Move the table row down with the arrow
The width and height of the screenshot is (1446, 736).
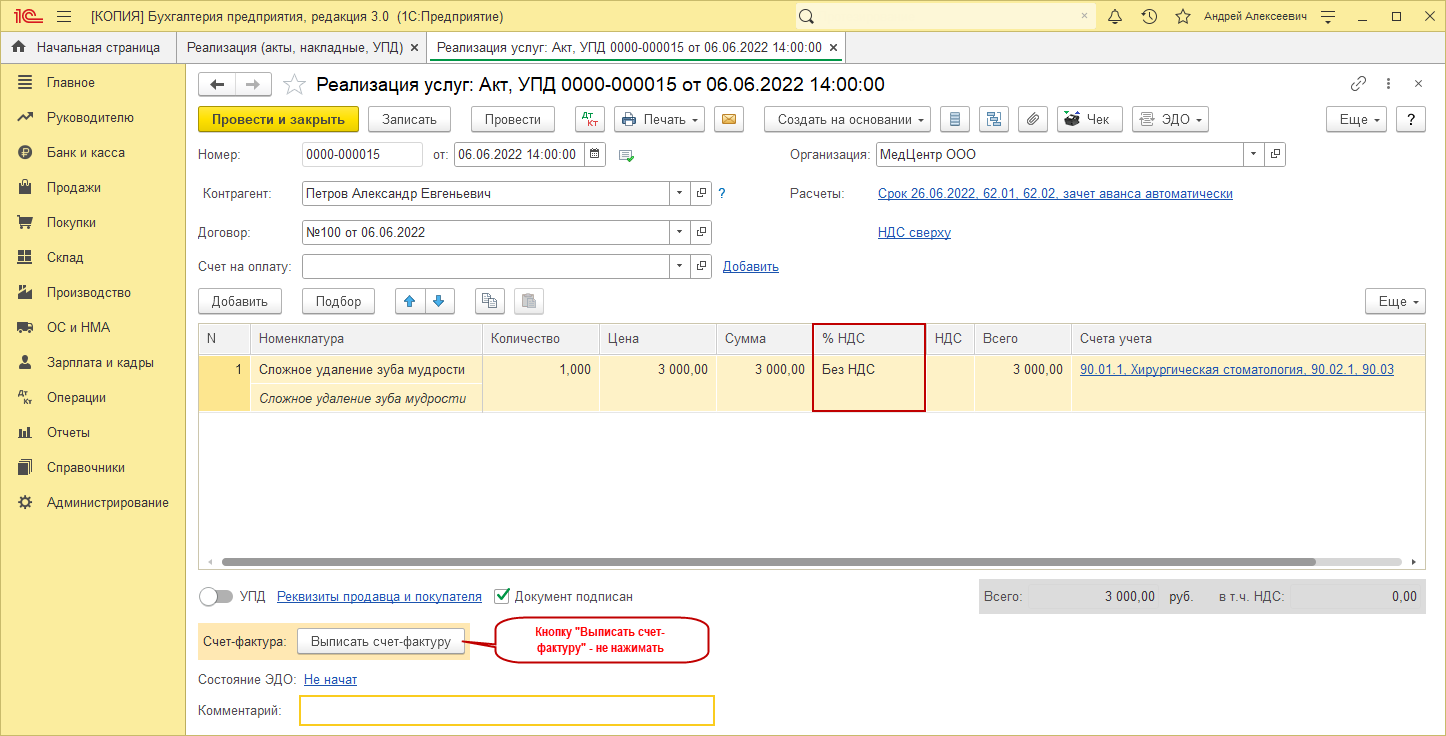coord(441,301)
